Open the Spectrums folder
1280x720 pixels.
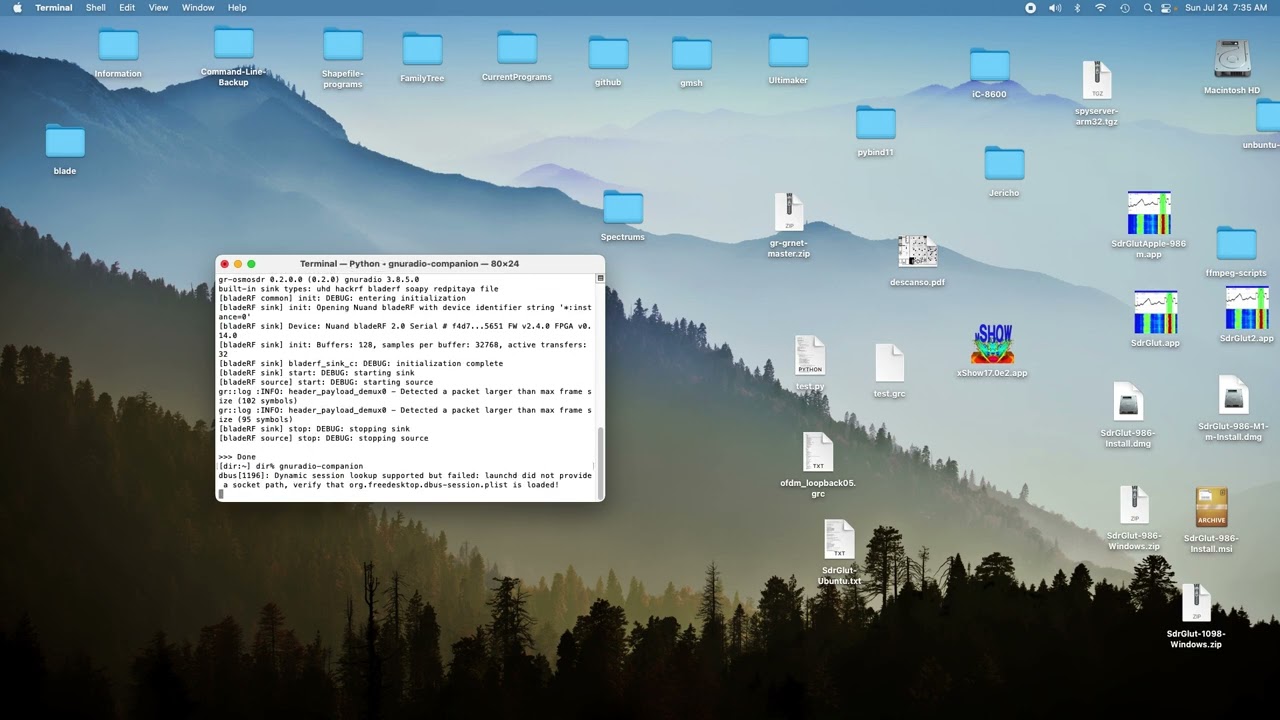[623, 209]
